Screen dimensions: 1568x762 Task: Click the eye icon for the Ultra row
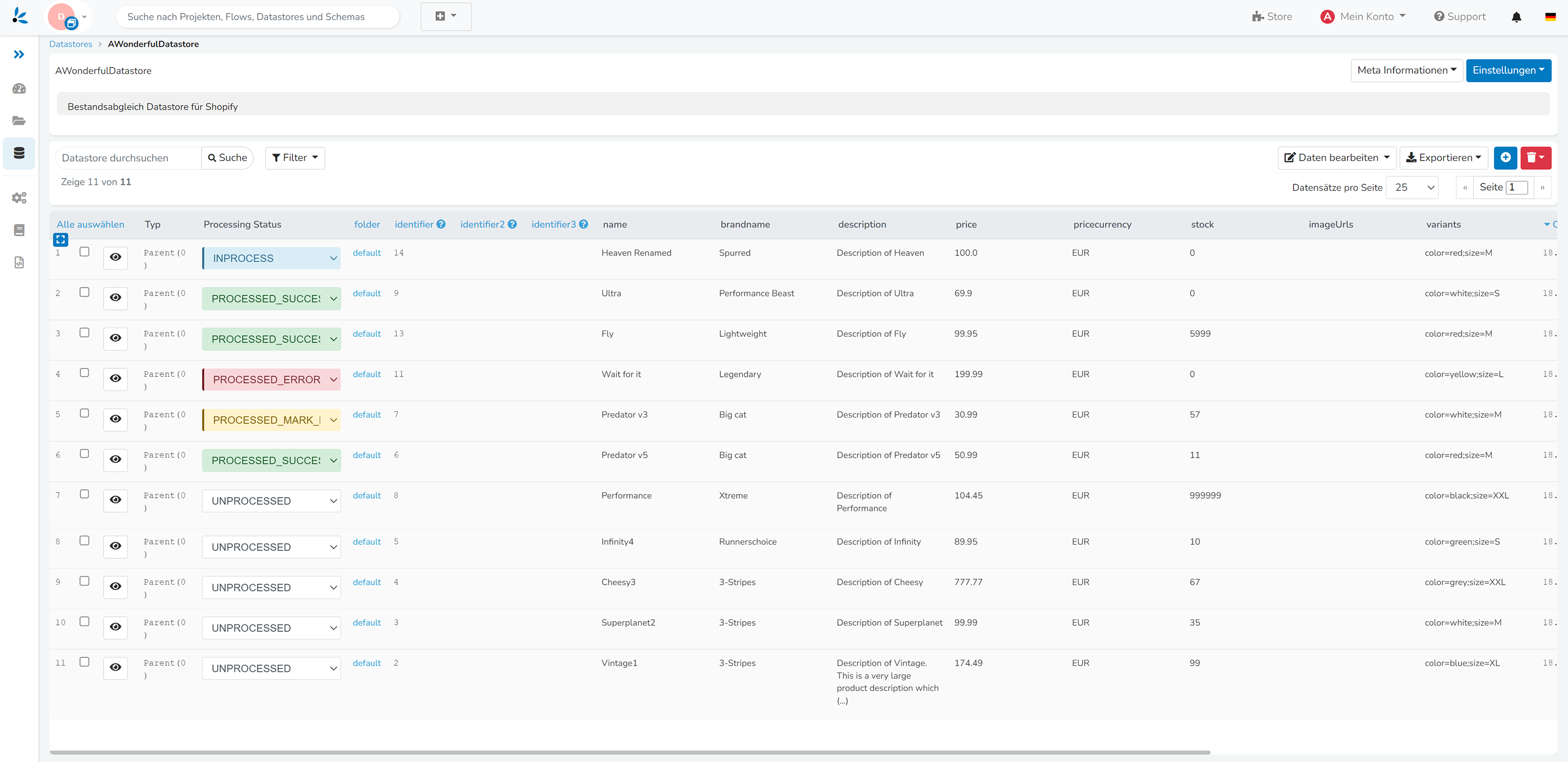point(116,298)
